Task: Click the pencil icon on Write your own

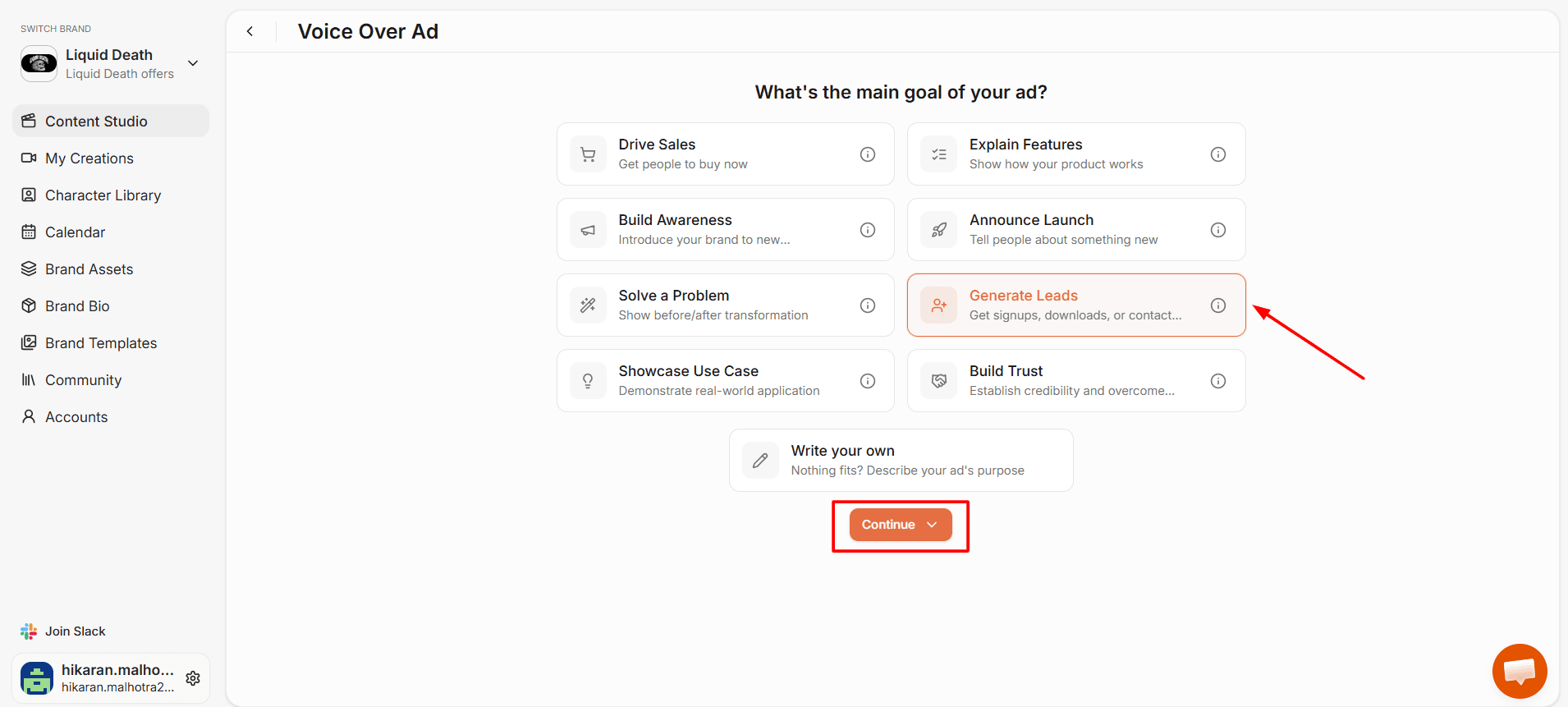Action: coord(760,461)
